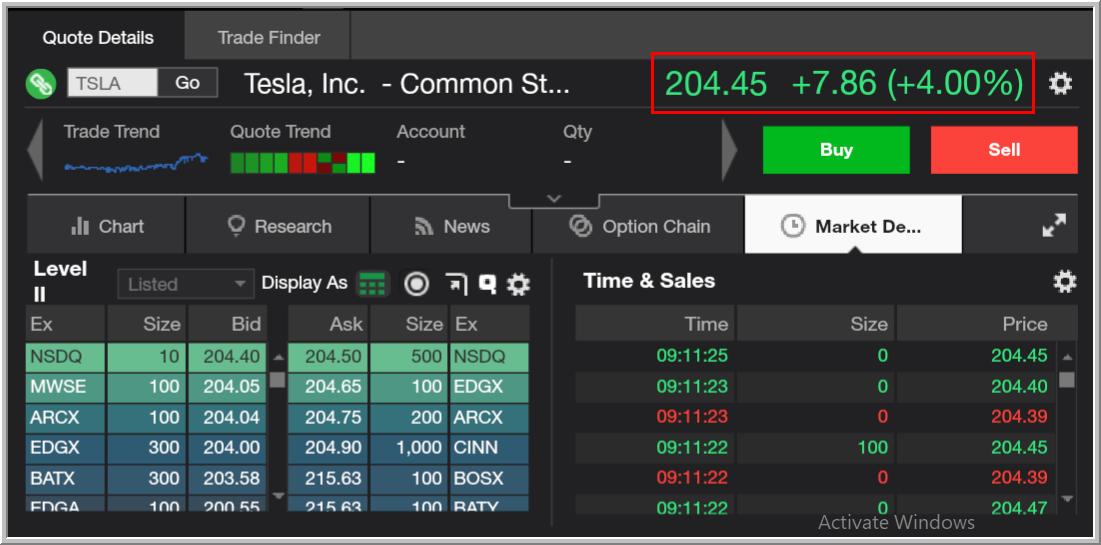Click the BOSX ask exchange cell
This screenshot has height=545, width=1101.
pos(489,478)
